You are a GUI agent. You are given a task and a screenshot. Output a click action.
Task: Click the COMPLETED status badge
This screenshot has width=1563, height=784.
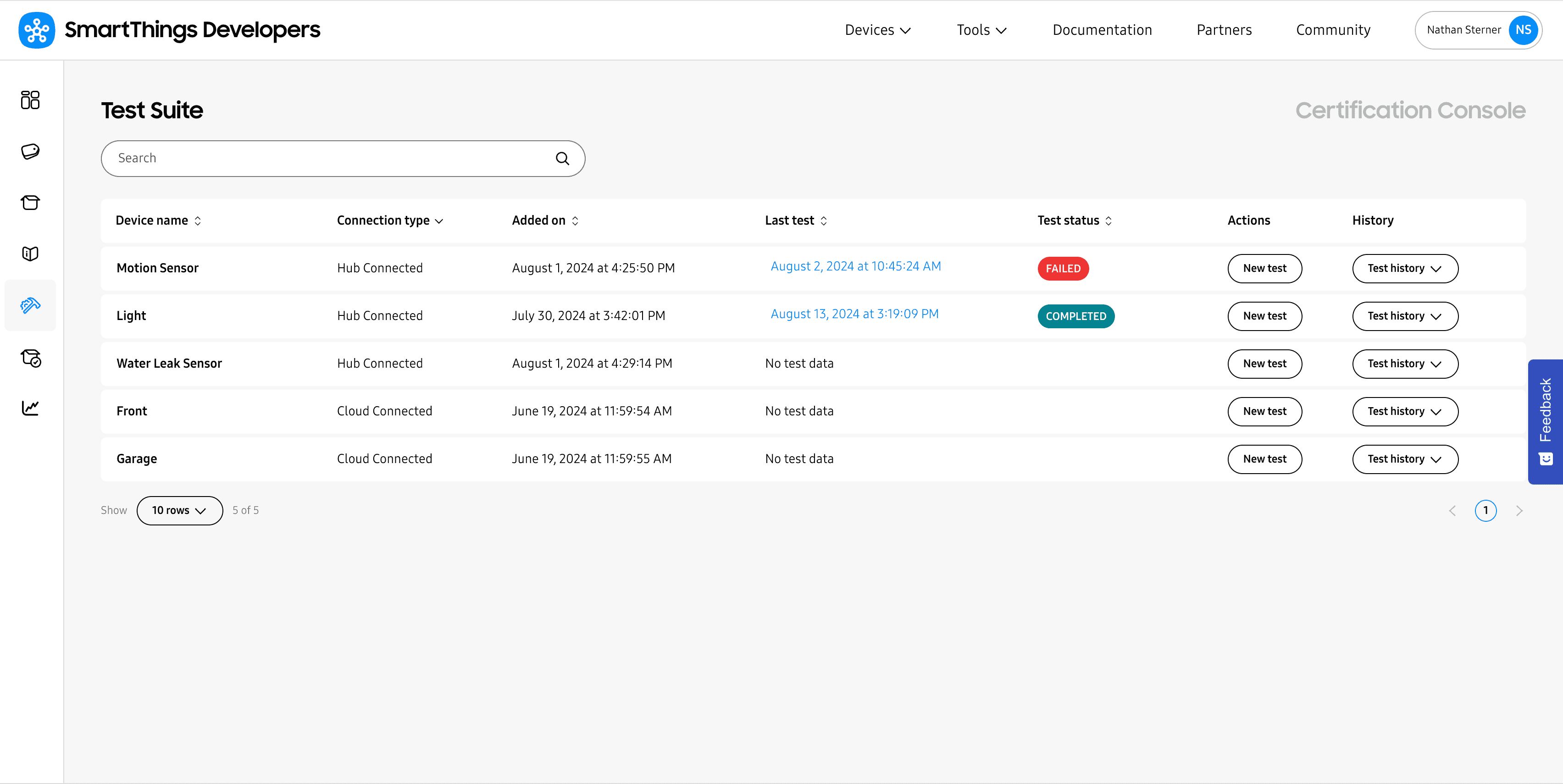point(1076,316)
